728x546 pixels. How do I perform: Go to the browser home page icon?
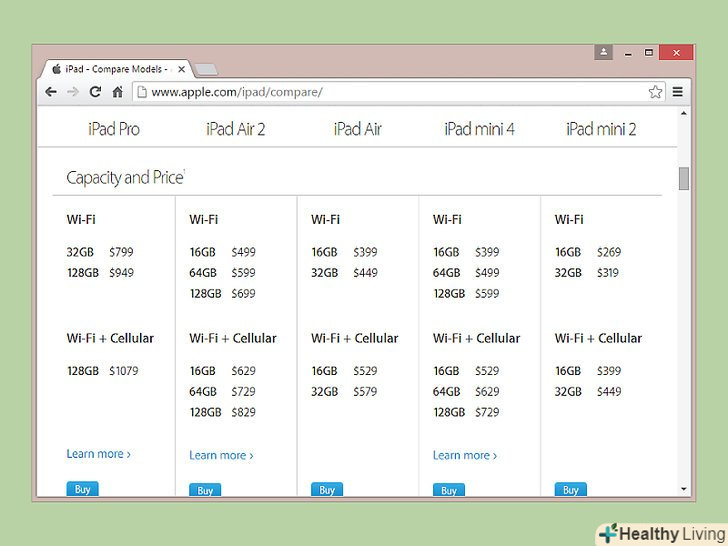point(117,92)
